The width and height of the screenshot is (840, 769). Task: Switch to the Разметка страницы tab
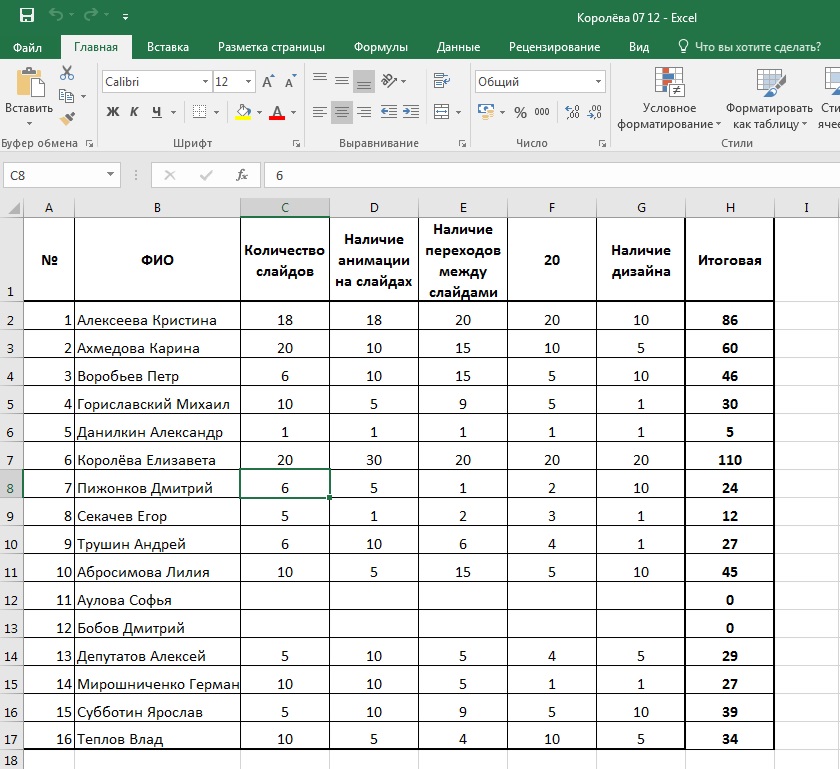(x=271, y=47)
